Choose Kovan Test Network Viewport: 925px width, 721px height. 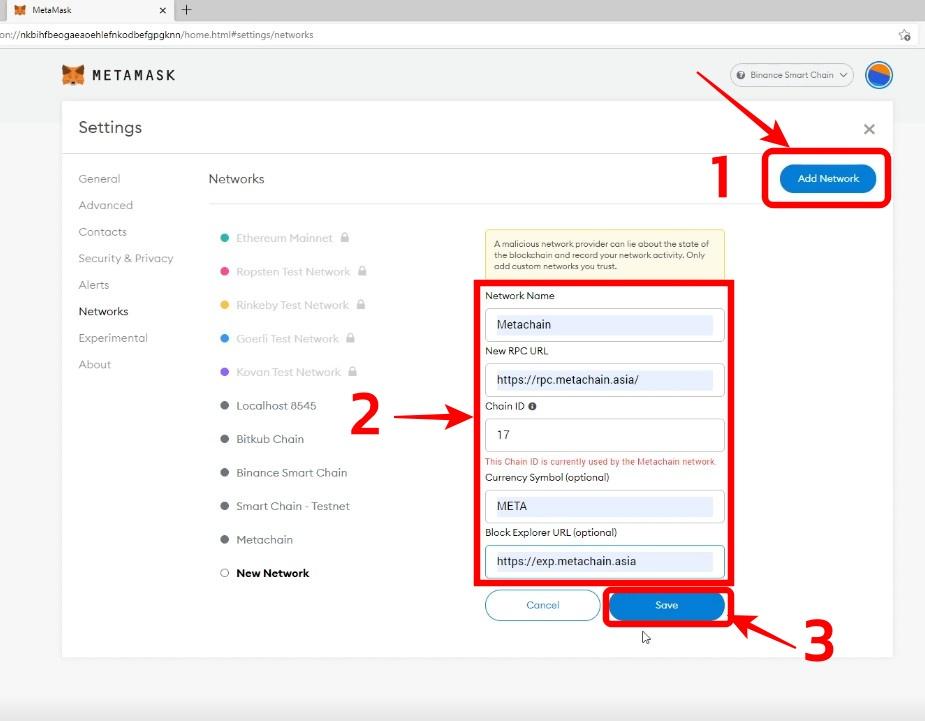288,372
